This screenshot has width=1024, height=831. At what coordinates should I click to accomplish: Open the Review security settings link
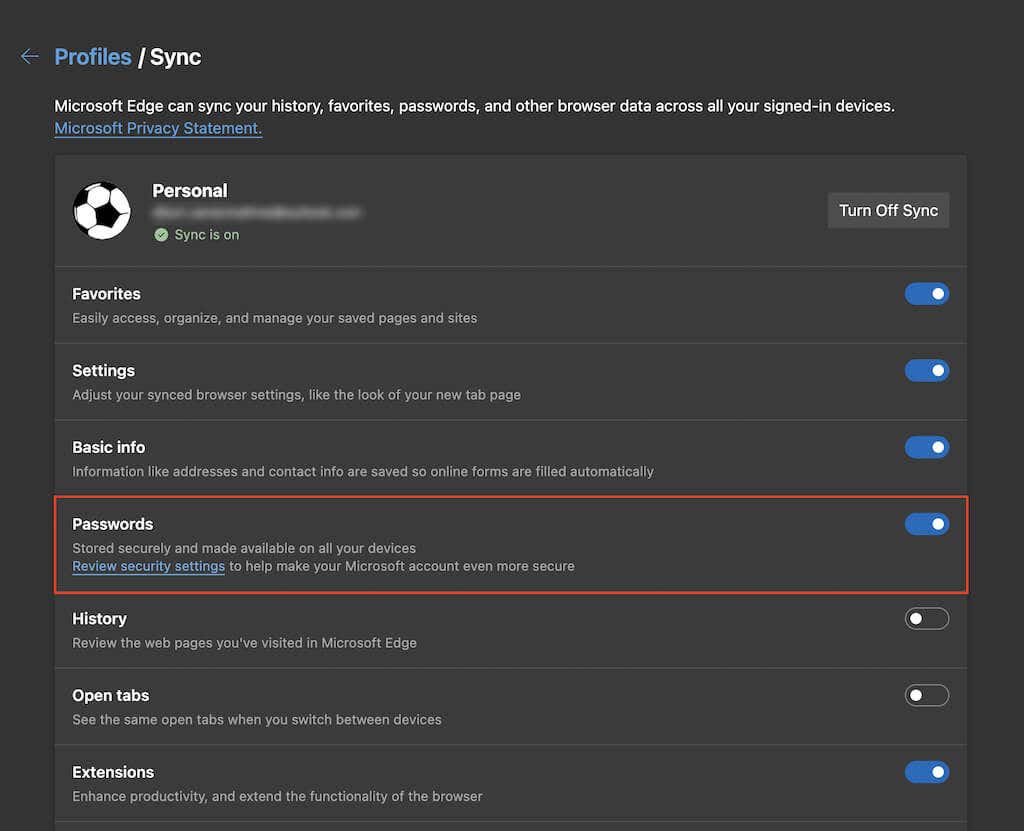[148, 566]
